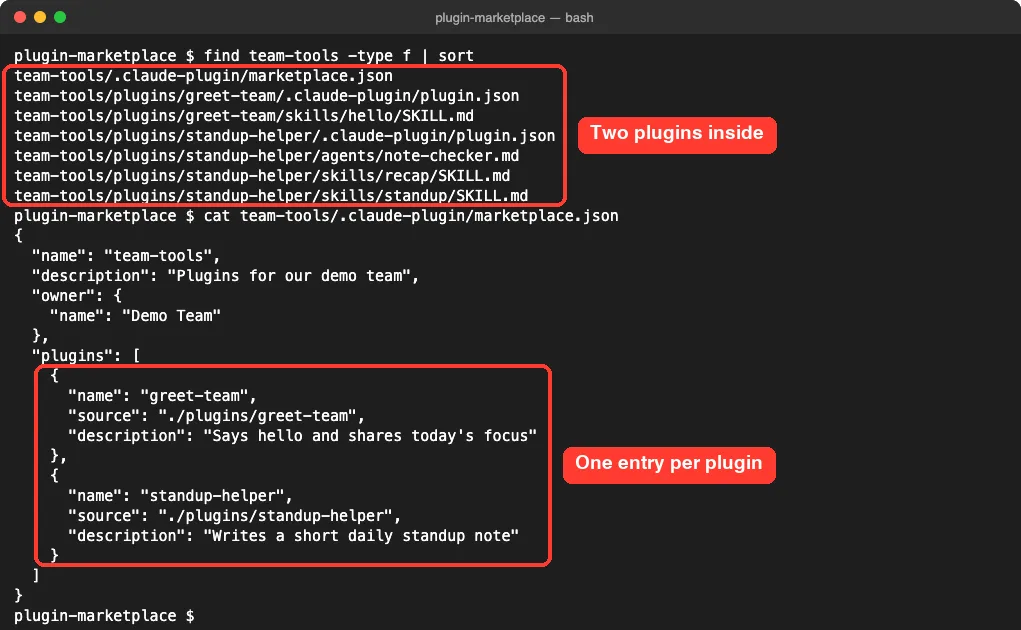Click the 'skills/hello/SKILL.md' path line
This screenshot has height=630, width=1021.
244,116
